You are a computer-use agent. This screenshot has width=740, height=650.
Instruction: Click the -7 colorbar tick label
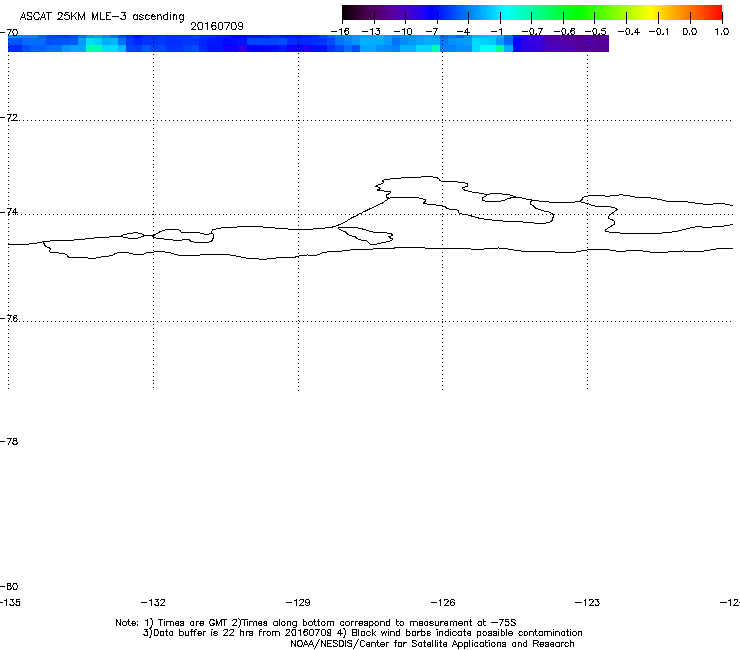(x=432, y=32)
